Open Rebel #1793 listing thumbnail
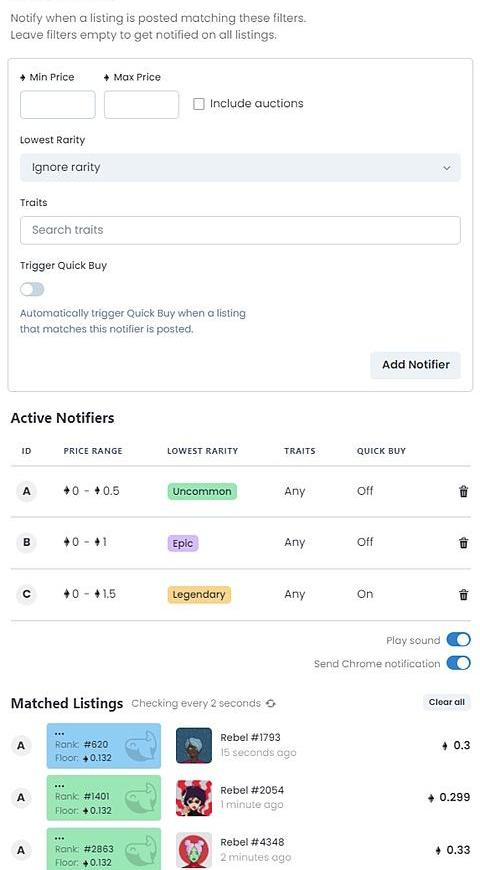The width and height of the screenshot is (480, 870). click(x=194, y=746)
